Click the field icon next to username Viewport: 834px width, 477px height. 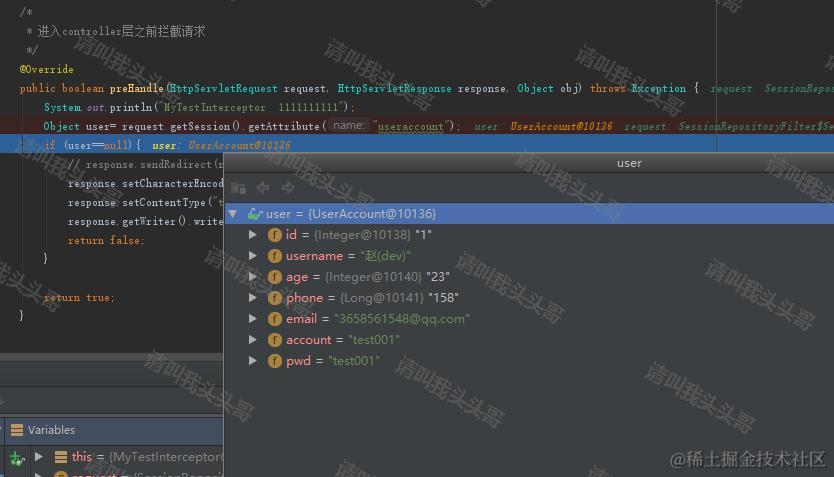click(274, 256)
